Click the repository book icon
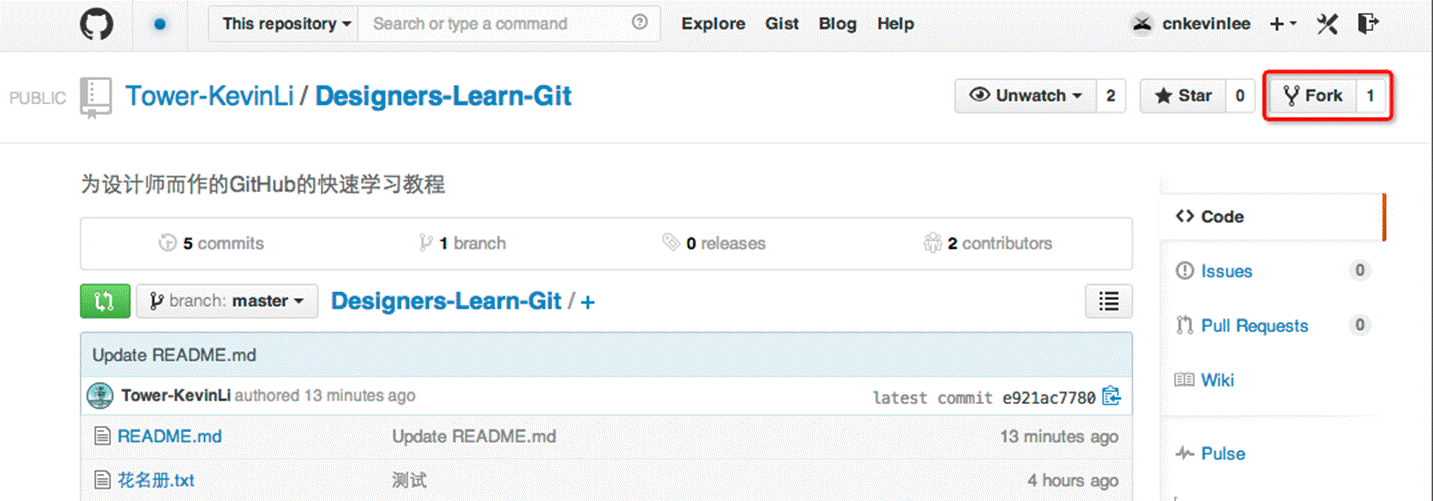 click(x=96, y=98)
